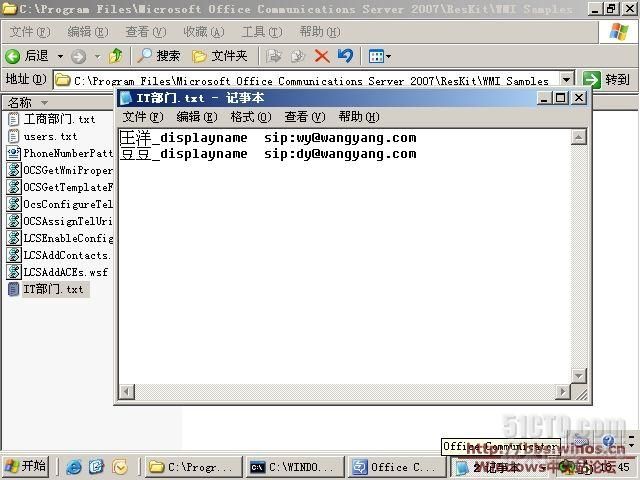
Task: Select the IT部门.txt file in Explorer
Action: pos(48,289)
